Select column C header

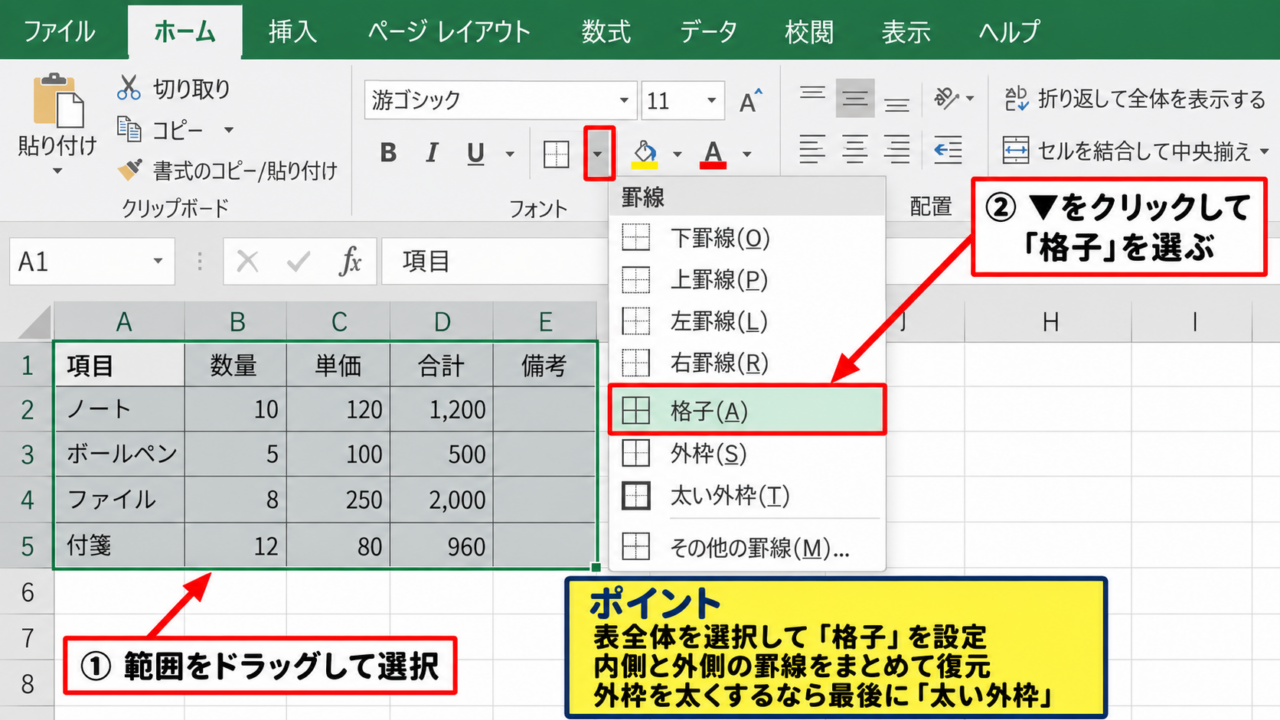pyautogui.click(x=339, y=321)
